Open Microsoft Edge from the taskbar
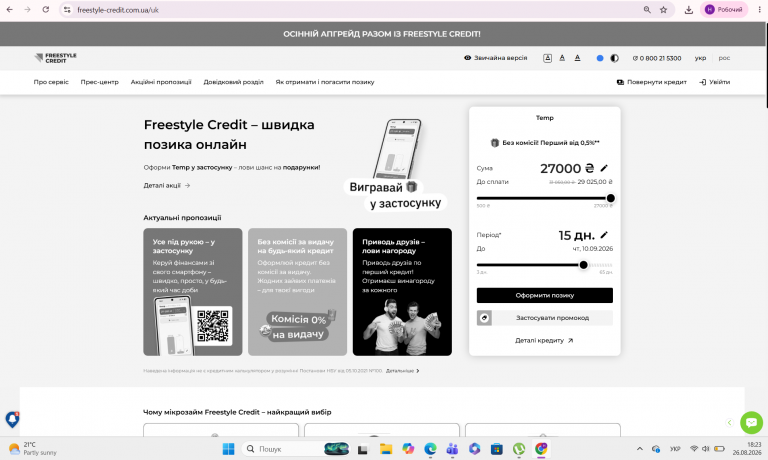The width and height of the screenshot is (768, 460). [430, 449]
